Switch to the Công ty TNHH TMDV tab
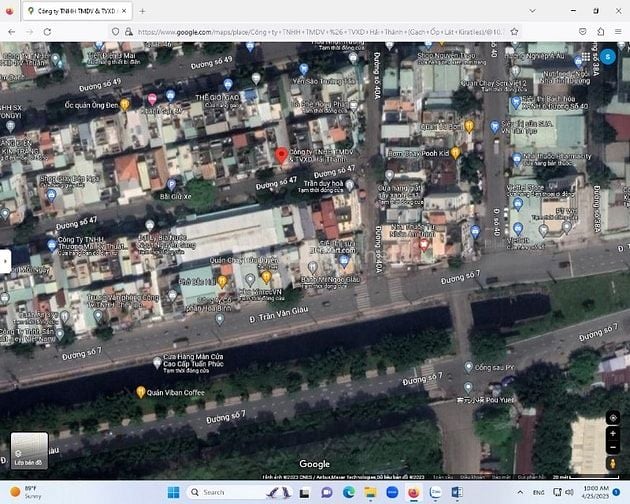Image resolution: width=630 pixels, height=504 pixels. click(76, 11)
